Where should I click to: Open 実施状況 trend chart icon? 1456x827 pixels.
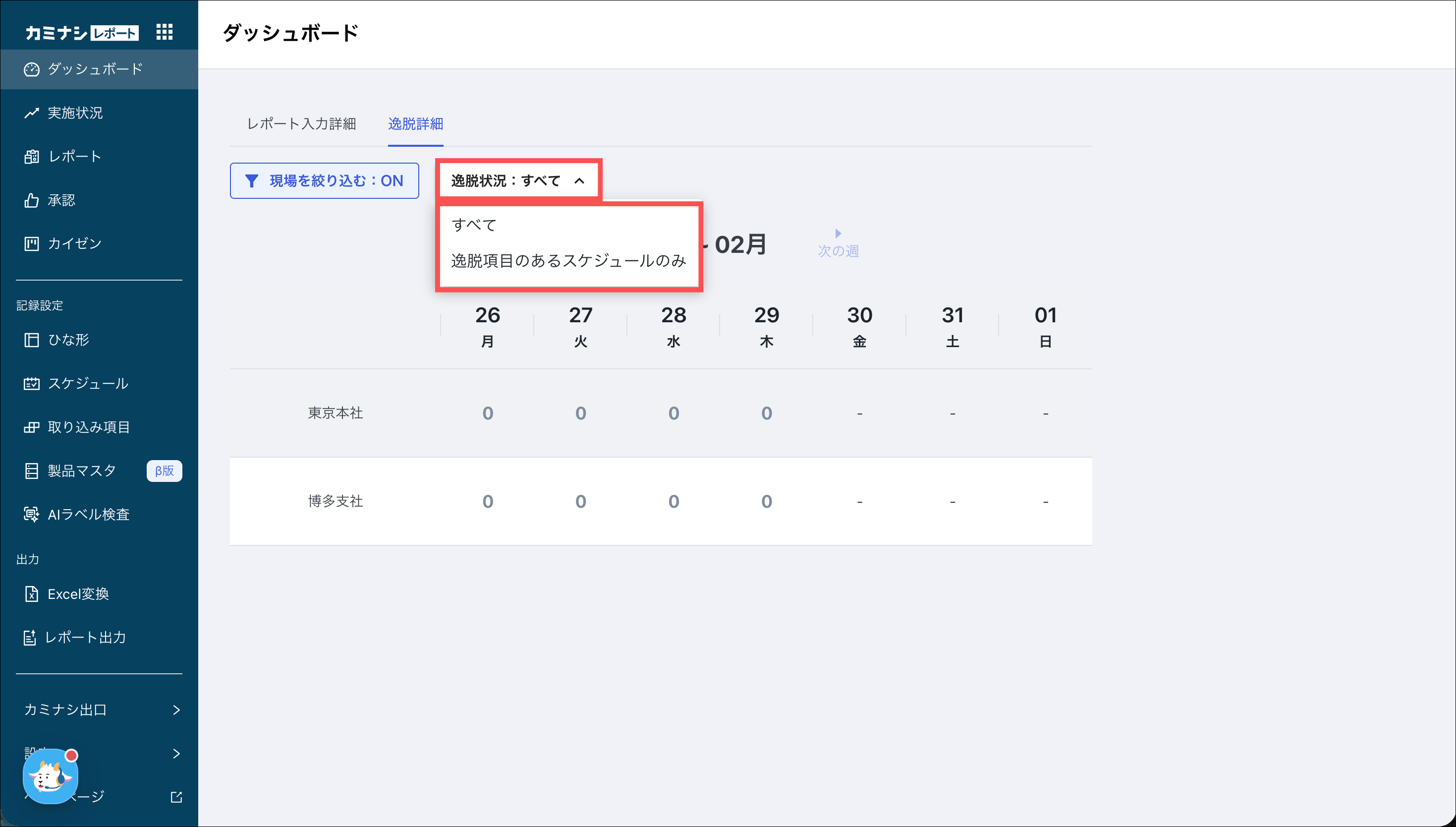pos(32,113)
